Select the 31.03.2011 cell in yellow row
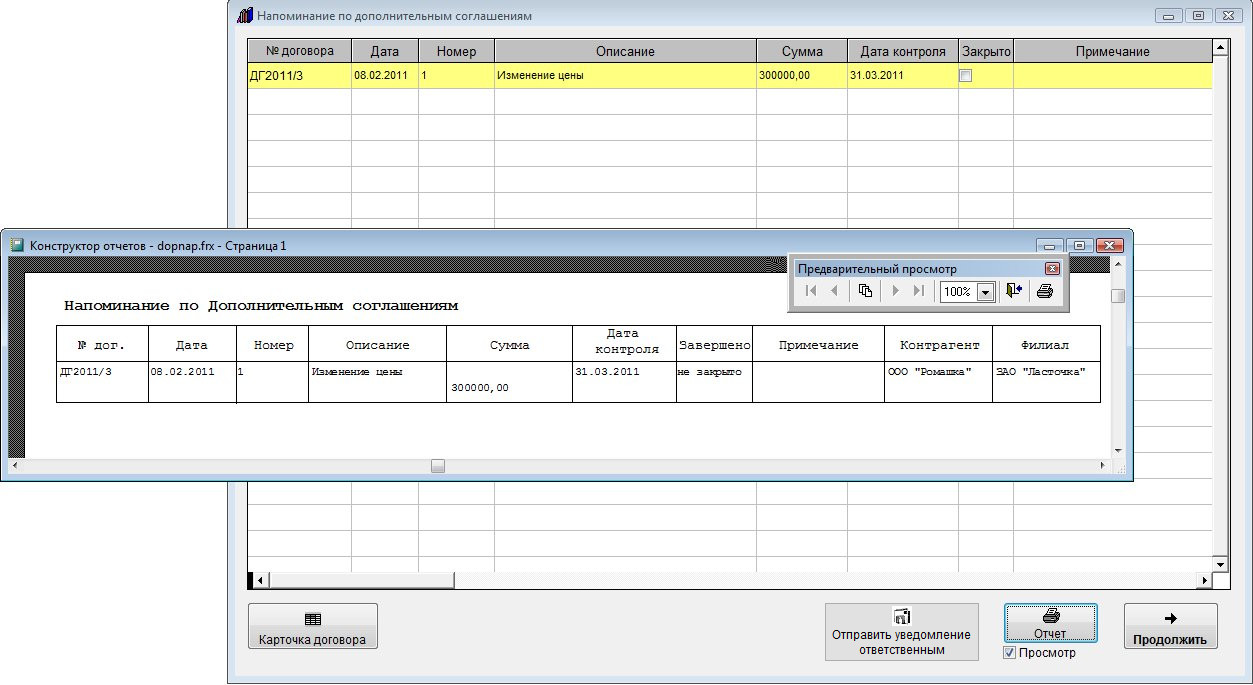This screenshot has width=1253, height=685. tap(903, 76)
